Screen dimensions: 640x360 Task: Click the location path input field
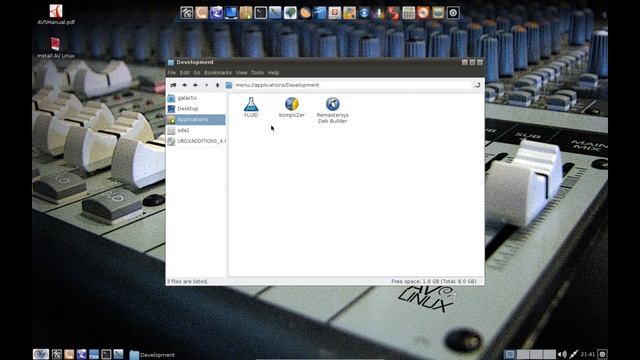[353, 85]
